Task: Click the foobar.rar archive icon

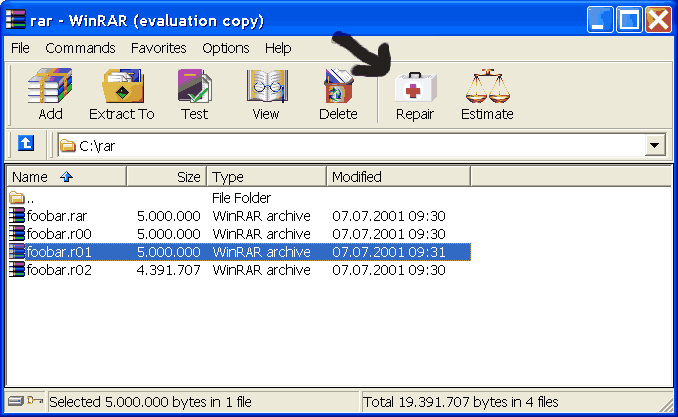Action: point(17,215)
